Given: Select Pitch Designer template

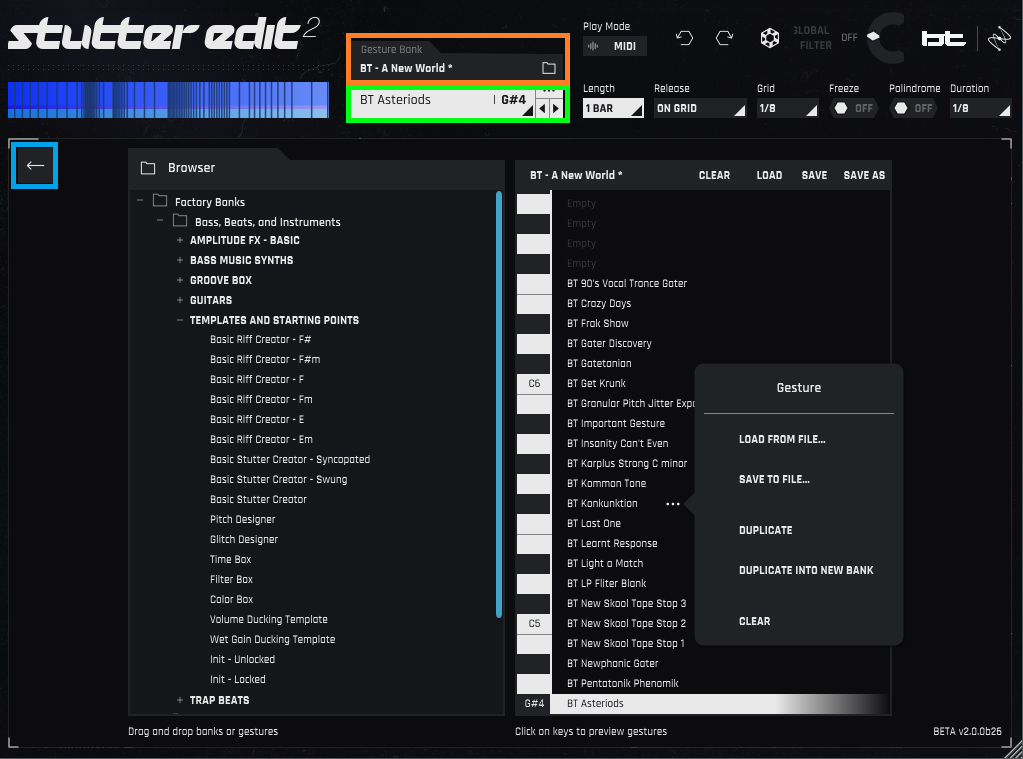Looking at the screenshot, I should 243,519.
